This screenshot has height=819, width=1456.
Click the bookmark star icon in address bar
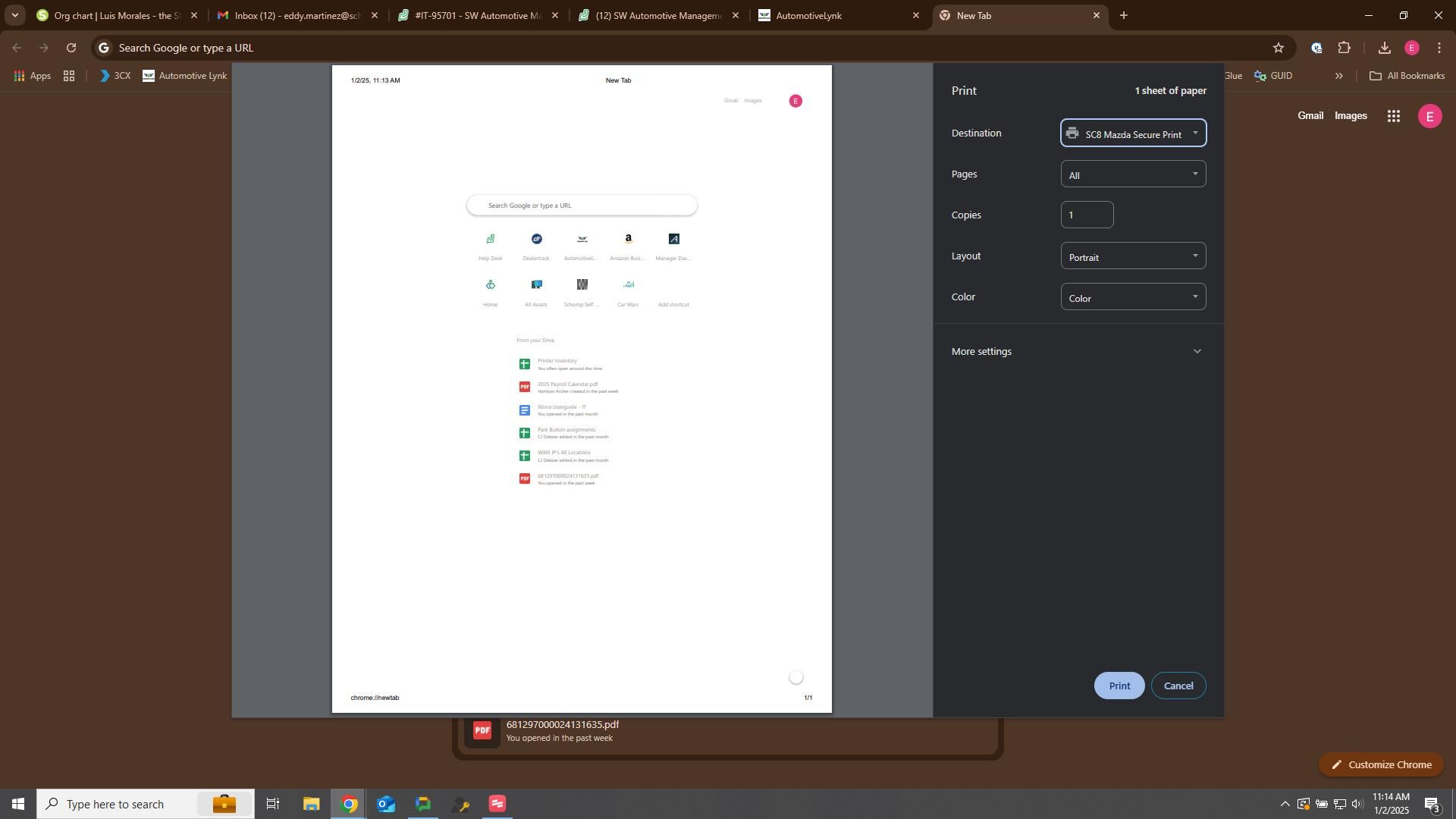coord(1279,48)
